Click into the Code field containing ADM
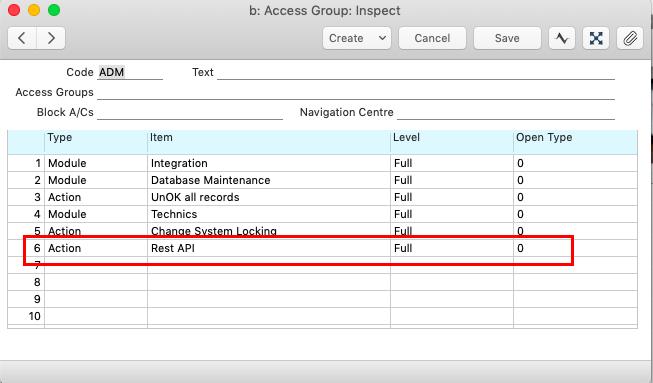 pyautogui.click(x=130, y=72)
